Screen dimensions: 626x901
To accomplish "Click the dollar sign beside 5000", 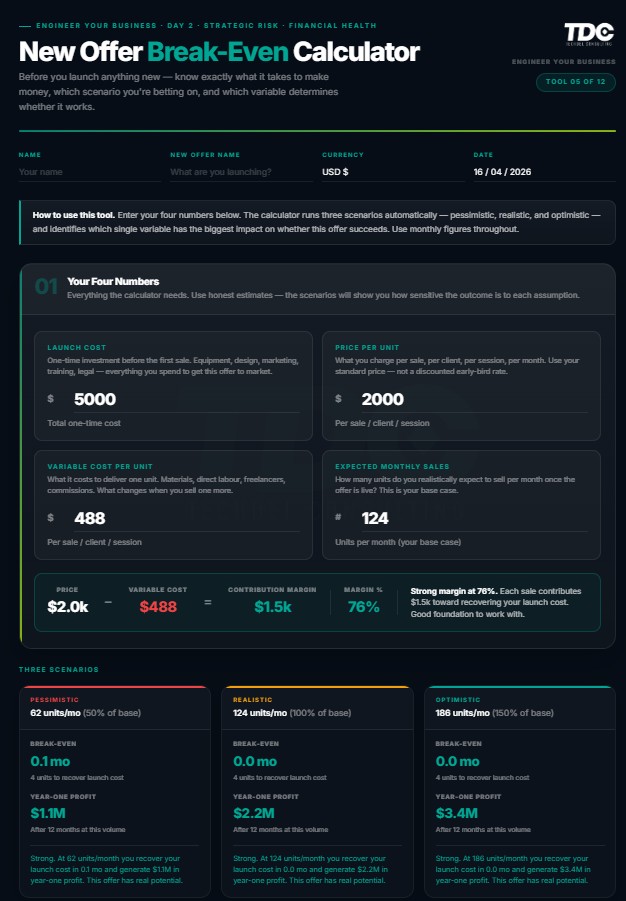I will point(51,399).
